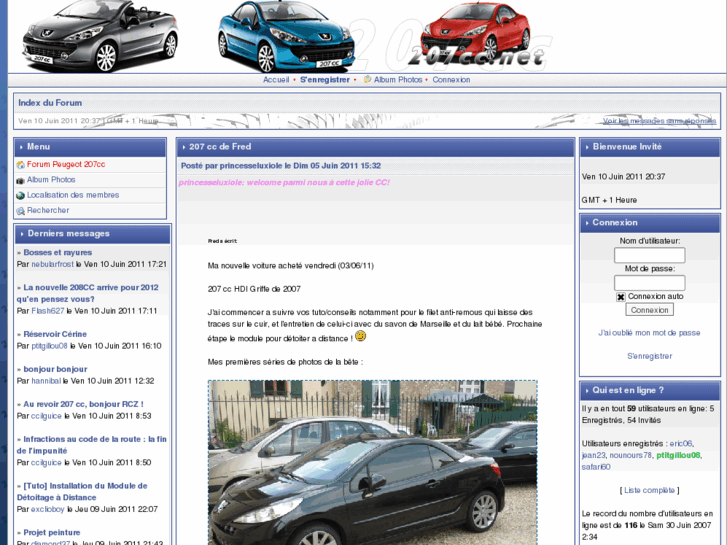The height and width of the screenshot is (545, 727).
Task: Click the arrow beside Connexion panel header
Action: (x=587, y=223)
